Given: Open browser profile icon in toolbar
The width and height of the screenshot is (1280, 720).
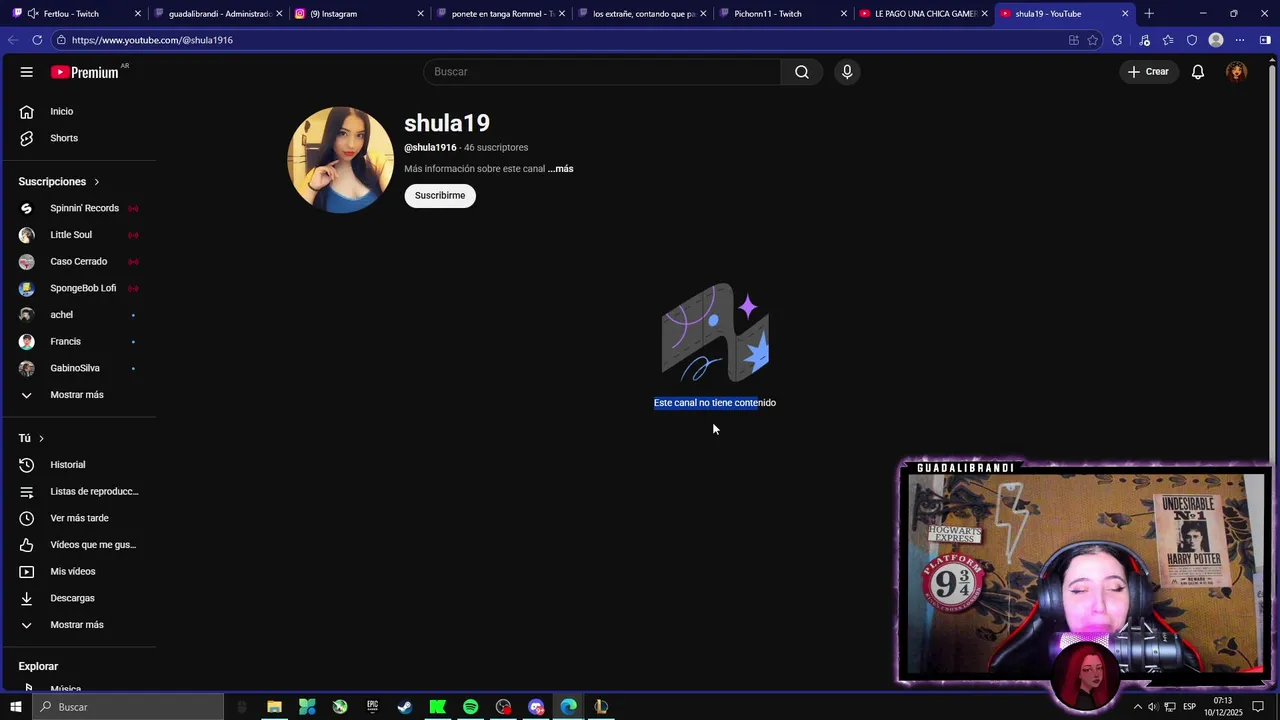Looking at the screenshot, I should 1216,40.
